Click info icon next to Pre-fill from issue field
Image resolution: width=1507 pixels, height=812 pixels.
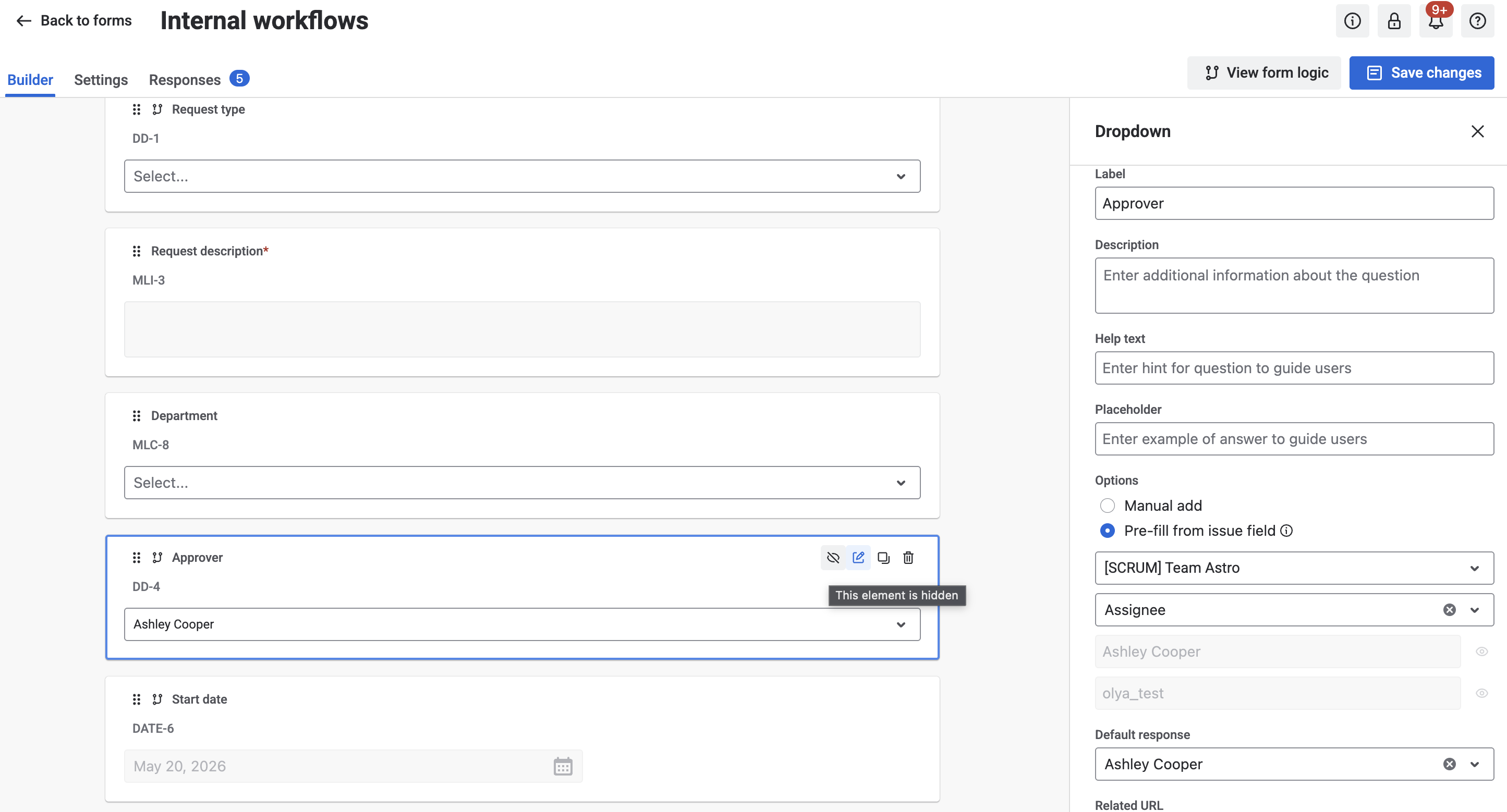[x=1286, y=531]
